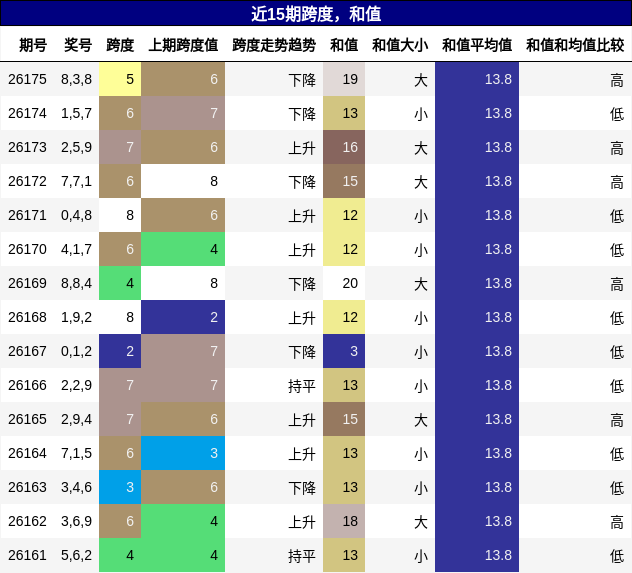
Task: Click period number 26167
Action: (27, 351)
